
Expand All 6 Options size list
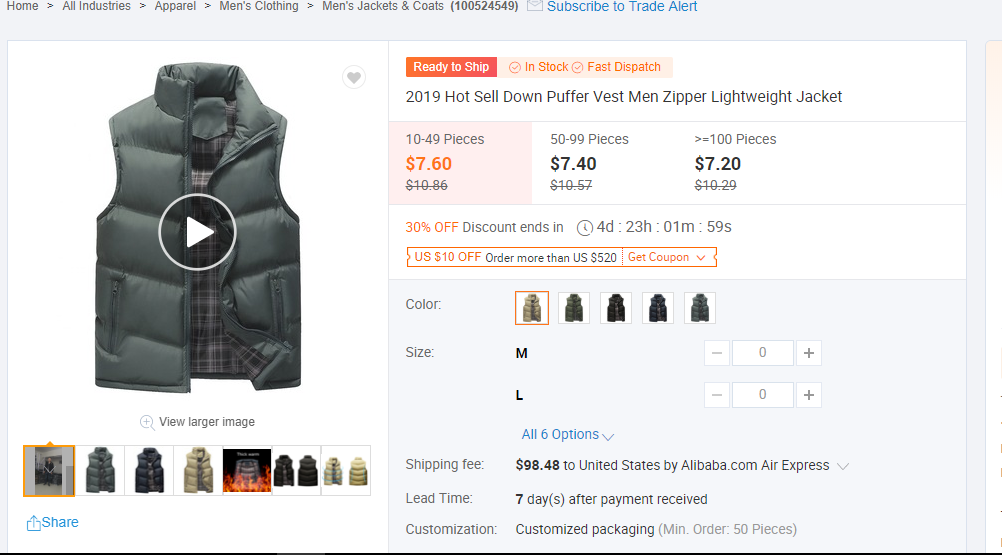point(567,435)
